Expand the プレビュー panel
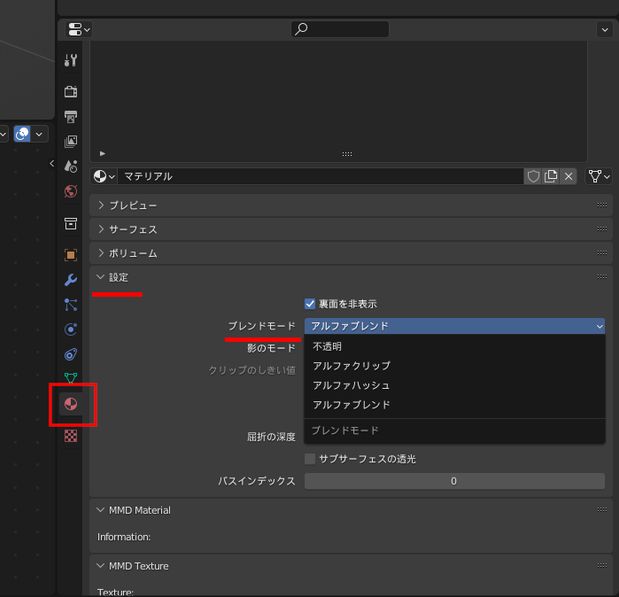Screen dimensions: 619x597 [x=133, y=205]
